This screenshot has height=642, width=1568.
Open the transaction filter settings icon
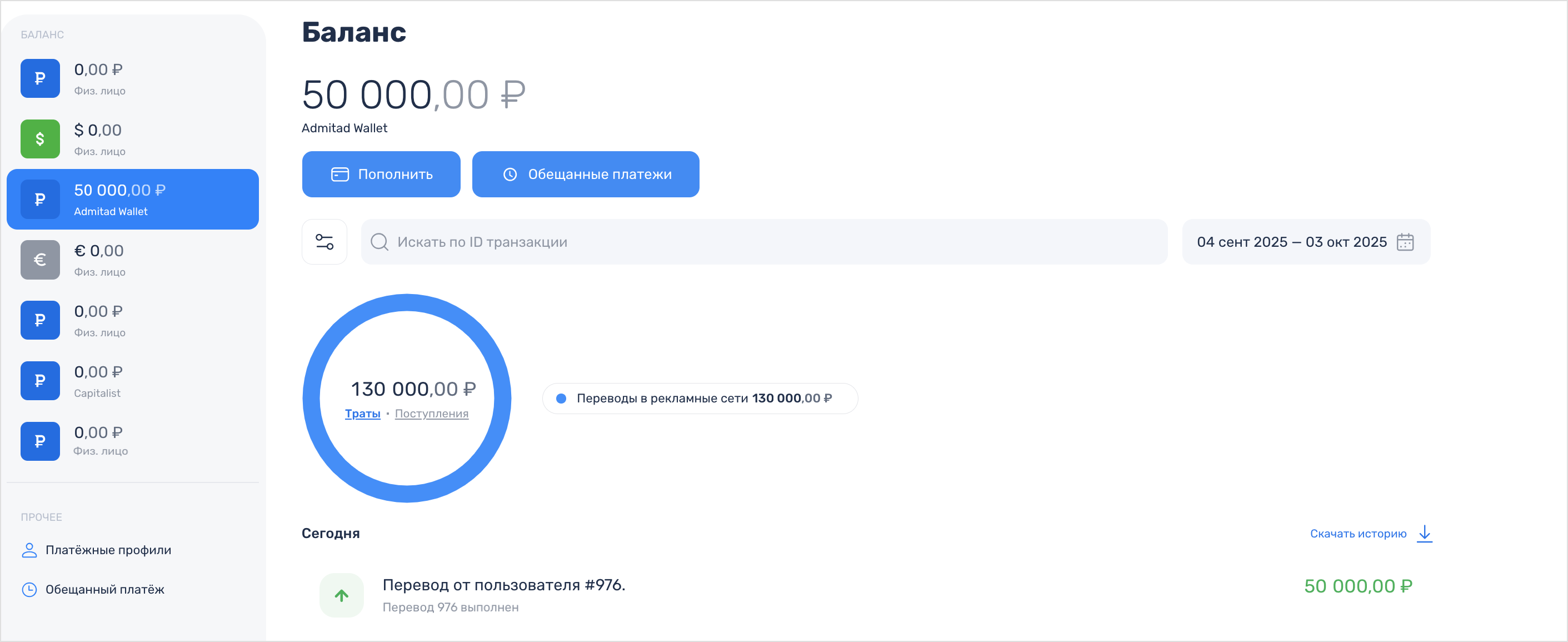click(x=324, y=242)
